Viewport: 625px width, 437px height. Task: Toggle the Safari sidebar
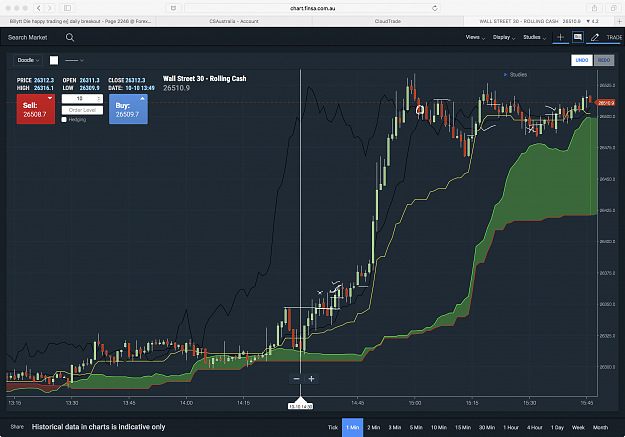(67, 8)
